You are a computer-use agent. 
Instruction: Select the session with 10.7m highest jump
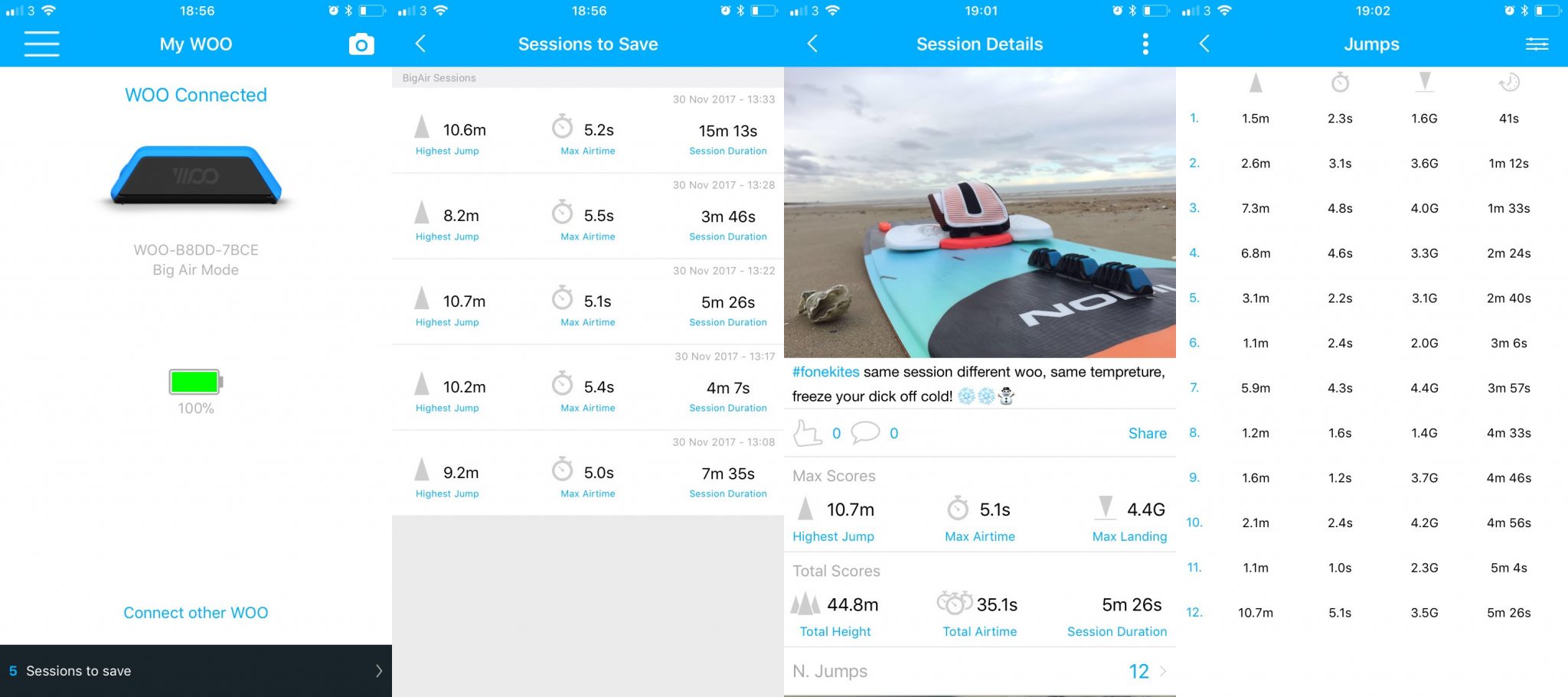click(588, 301)
